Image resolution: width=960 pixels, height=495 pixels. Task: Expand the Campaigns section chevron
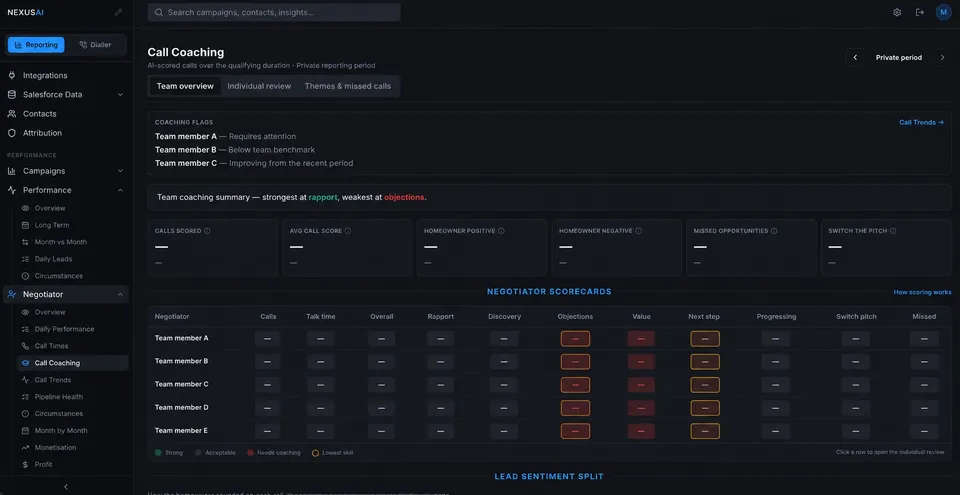pyautogui.click(x=120, y=171)
